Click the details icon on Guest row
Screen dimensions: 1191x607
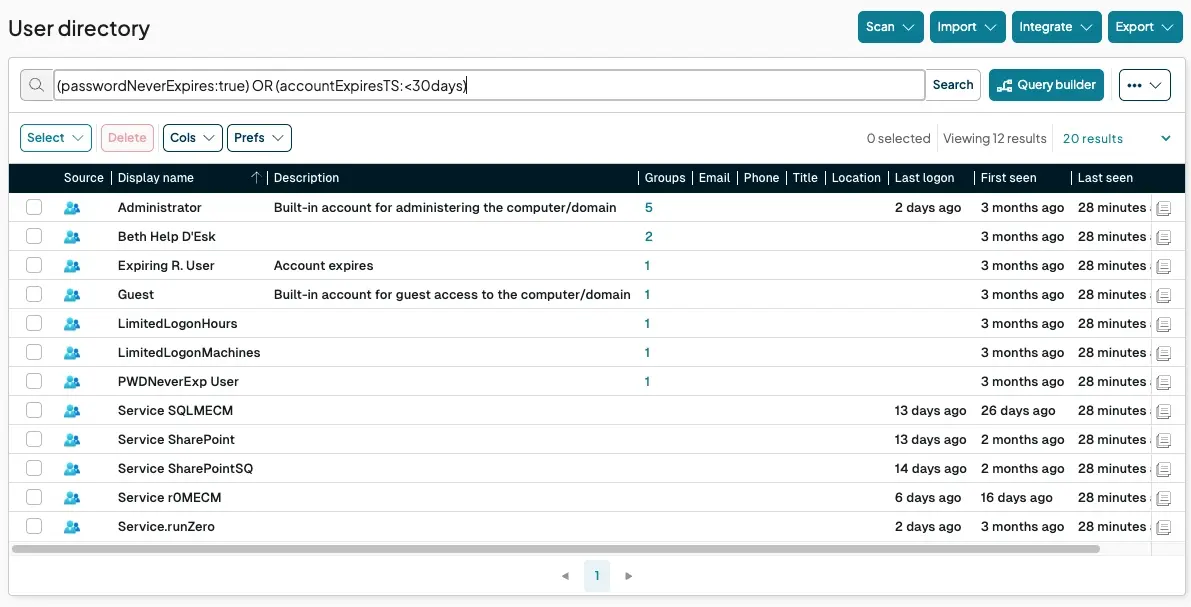point(1163,295)
